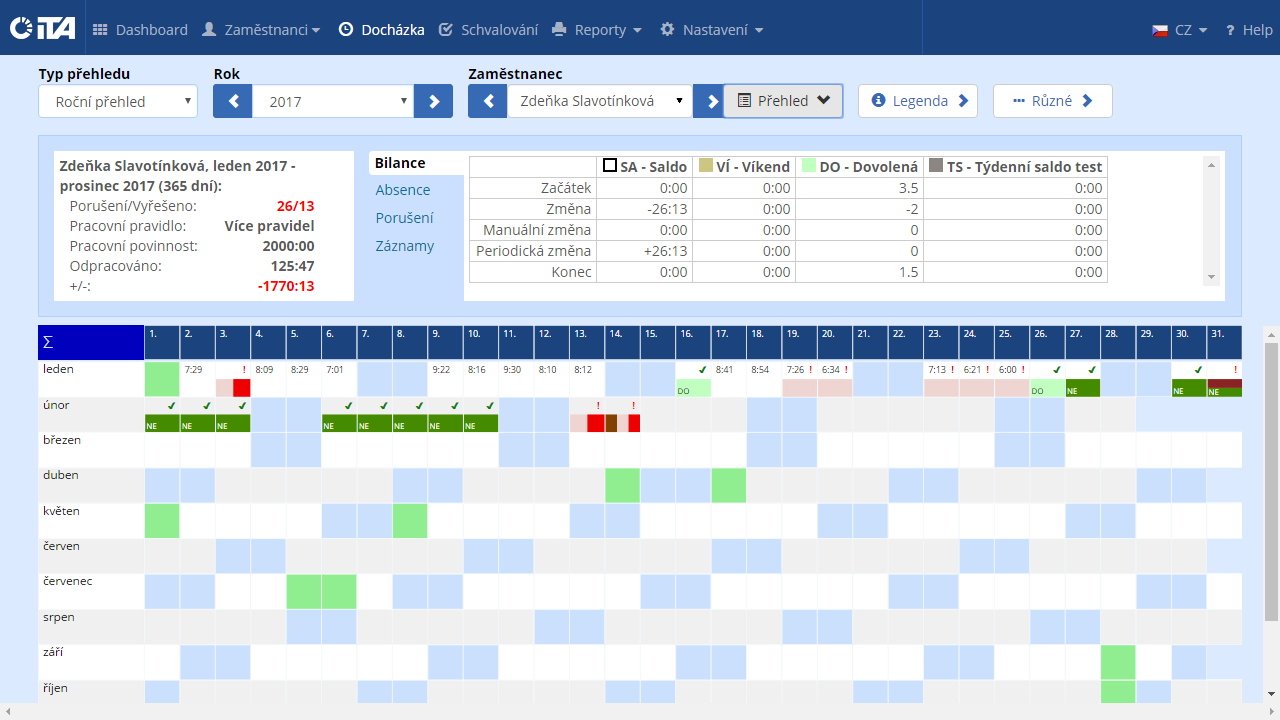The image size is (1280, 720).
Task: Select next employee arrow button
Action: pyautogui.click(x=709, y=101)
